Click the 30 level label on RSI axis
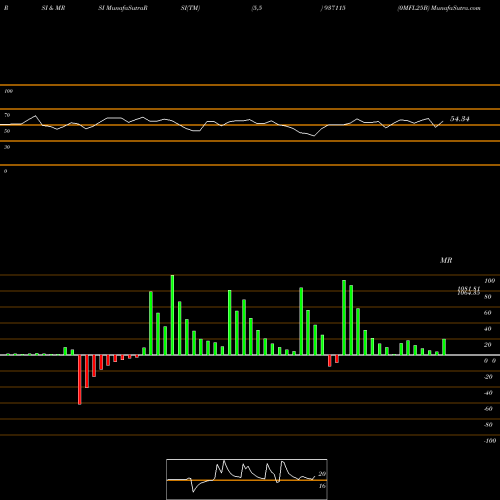 (x=7, y=147)
